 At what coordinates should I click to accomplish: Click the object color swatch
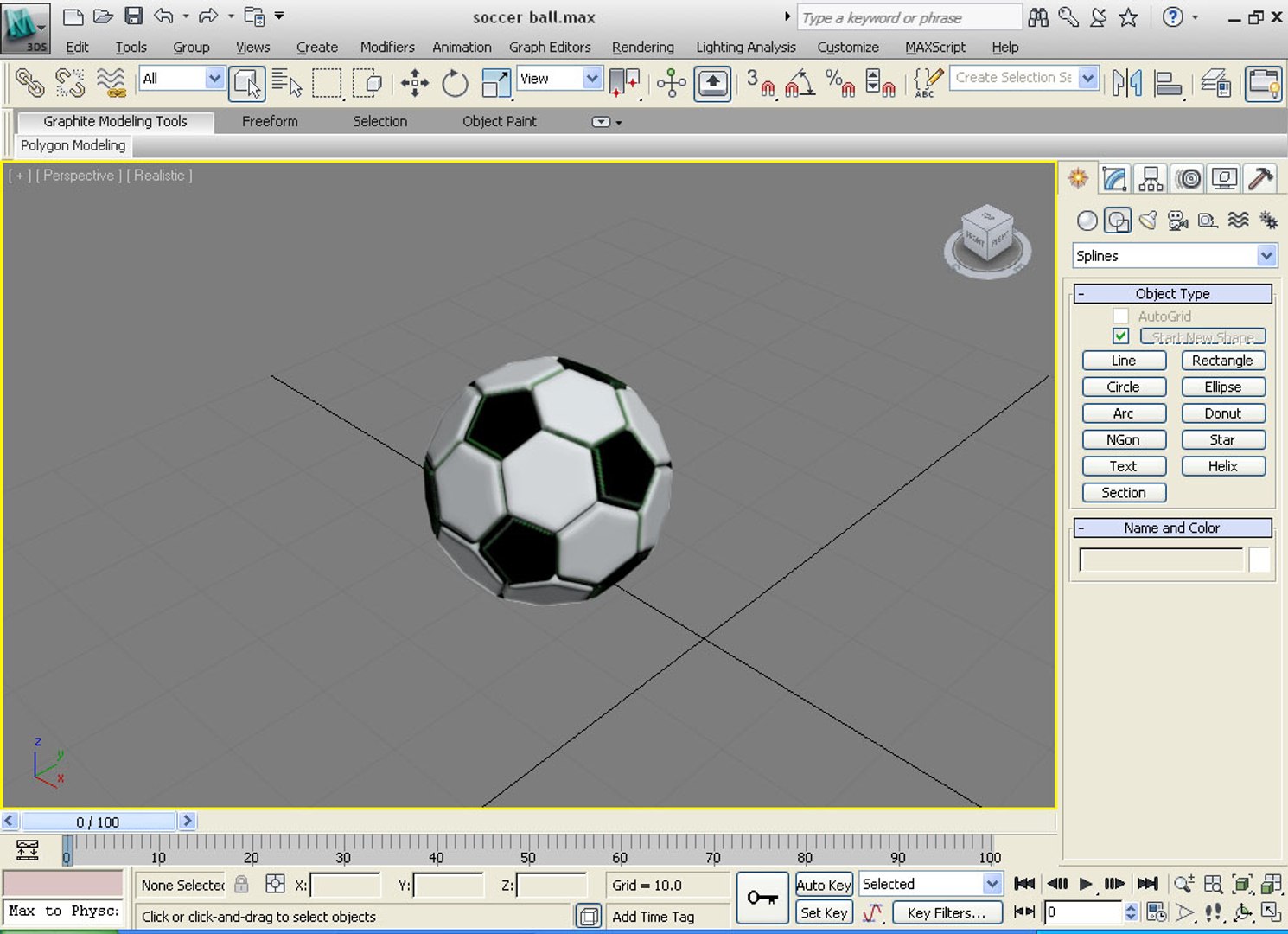(x=1259, y=560)
